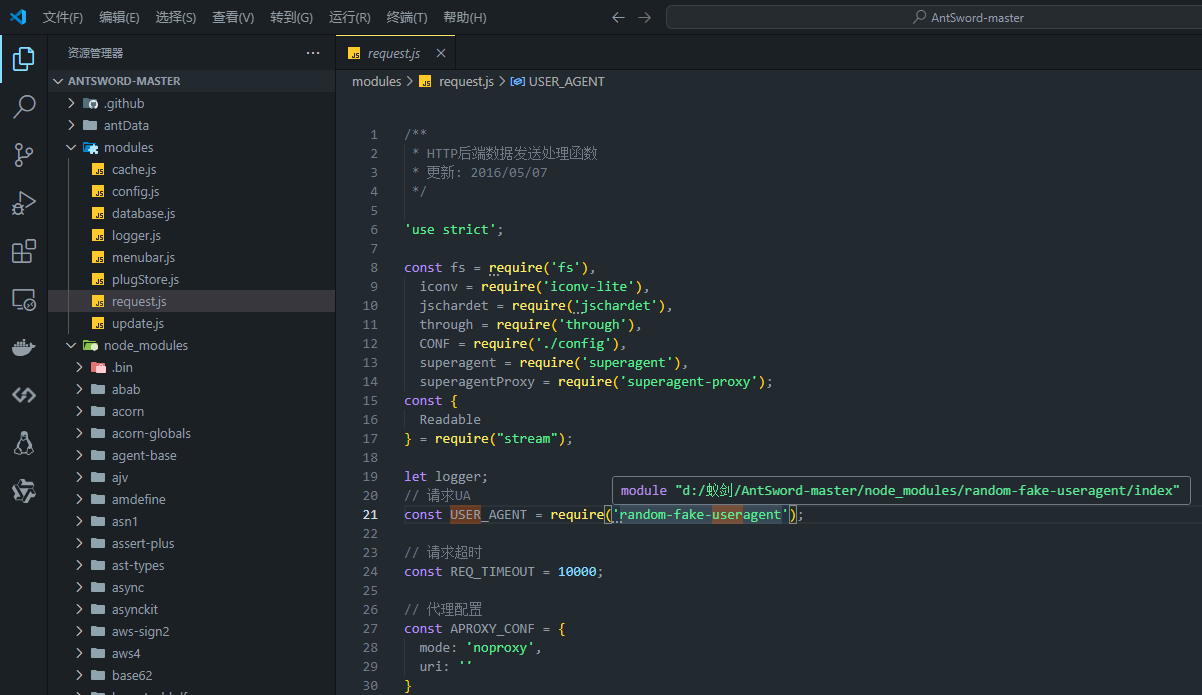Open the Remote Explorer icon
This screenshot has width=1202, height=695.
[24, 299]
